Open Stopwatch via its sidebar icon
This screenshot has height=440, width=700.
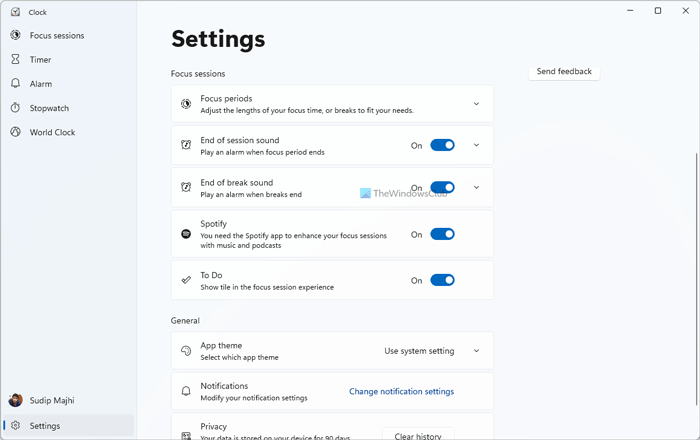(x=16, y=108)
